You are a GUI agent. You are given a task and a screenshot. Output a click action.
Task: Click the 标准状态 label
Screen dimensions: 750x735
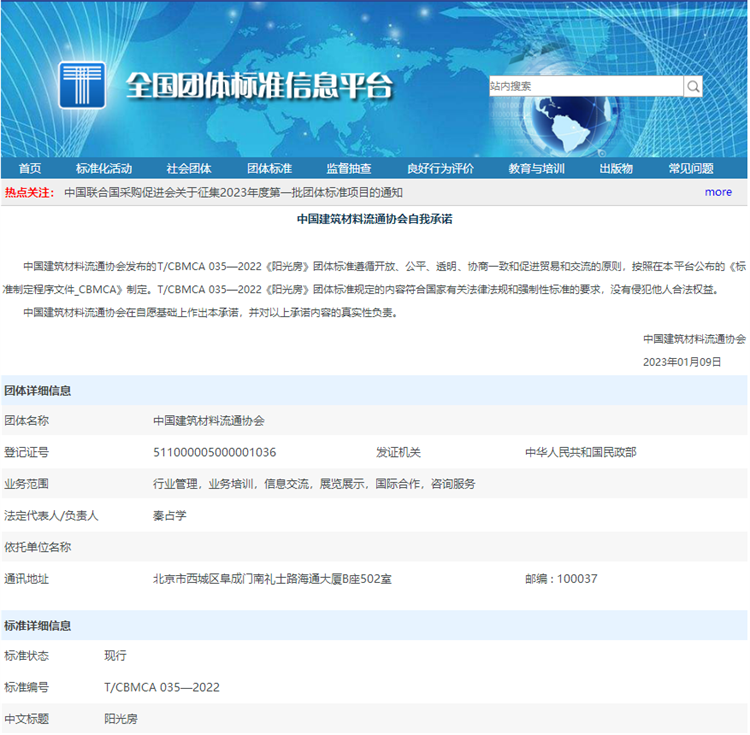pos(26,656)
